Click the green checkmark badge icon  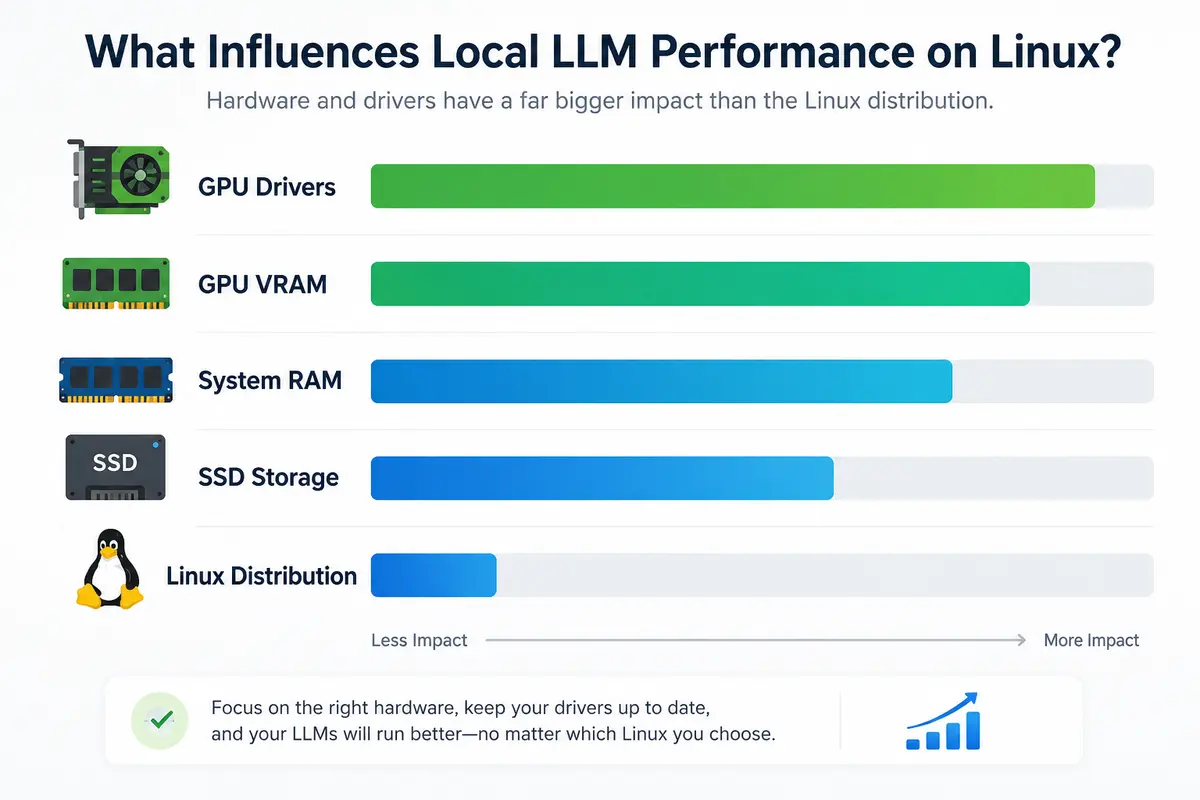click(x=161, y=719)
